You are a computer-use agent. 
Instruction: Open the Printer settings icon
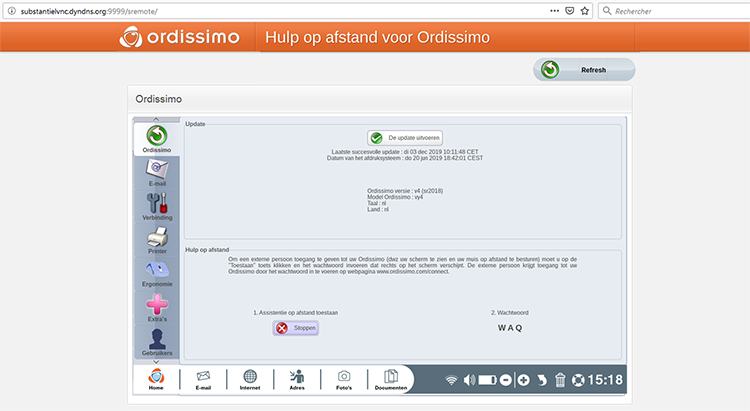pyautogui.click(x=157, y=241)
